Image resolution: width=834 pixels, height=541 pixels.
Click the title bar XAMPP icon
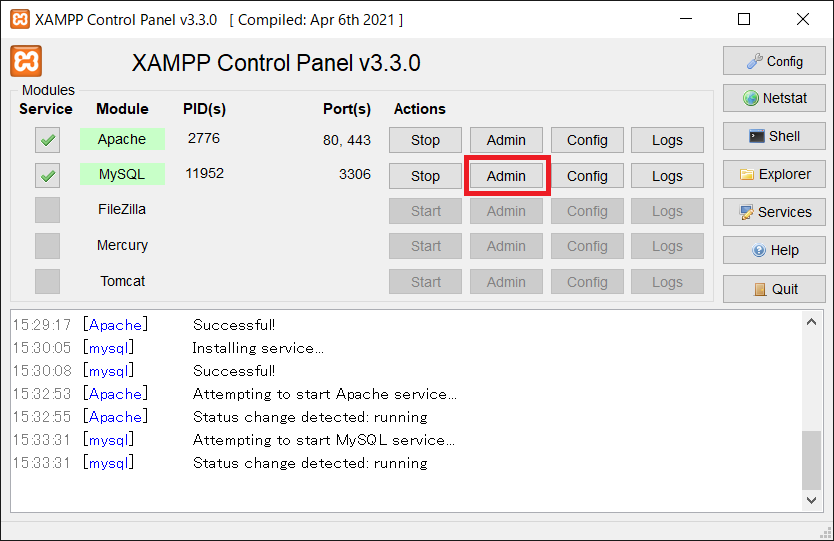[x=20, y=19]
